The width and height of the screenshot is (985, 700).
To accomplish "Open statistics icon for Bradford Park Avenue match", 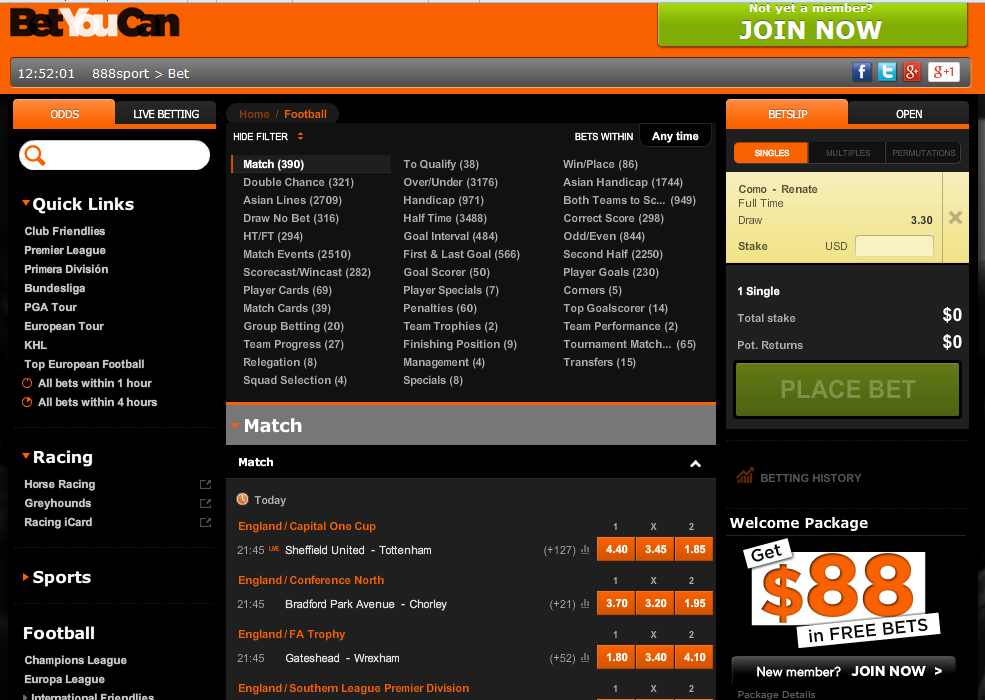I will pos(585,604).
